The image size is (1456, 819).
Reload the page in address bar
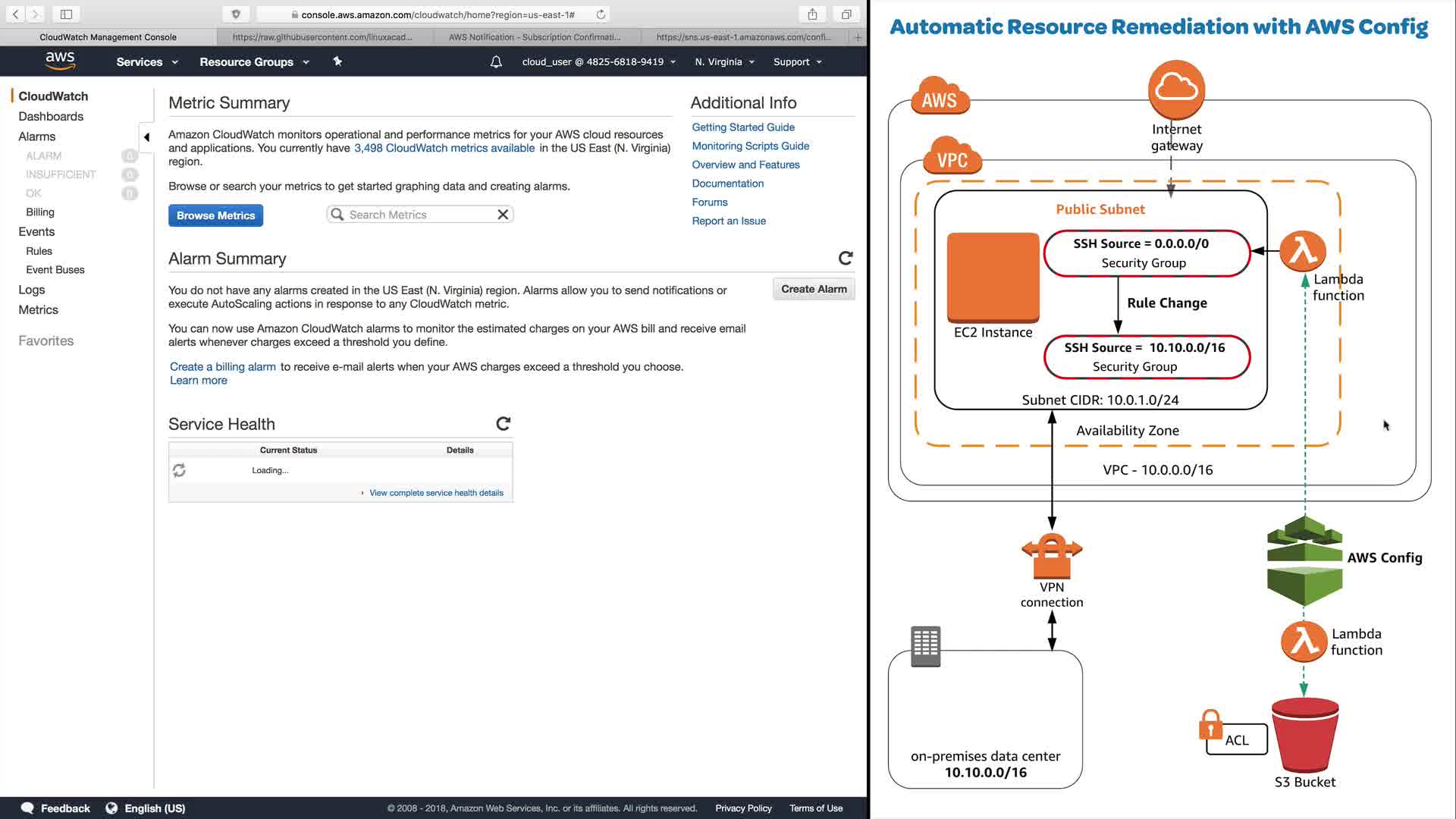[x=601, y=14]
